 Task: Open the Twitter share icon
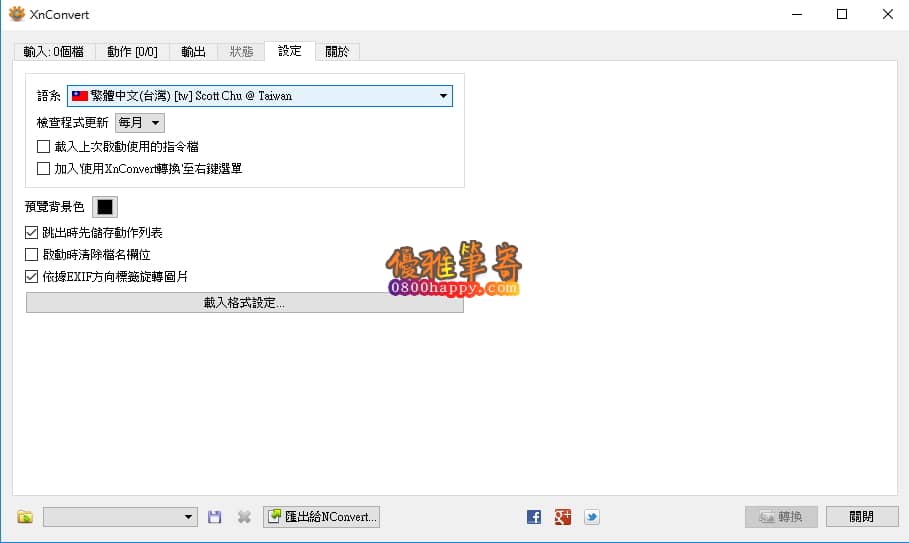[591, 516]
